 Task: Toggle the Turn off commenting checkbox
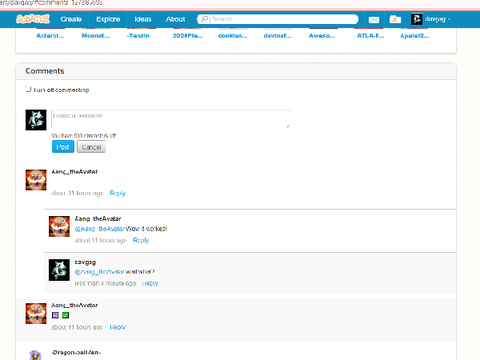pyautogui.click(x=28, y=89)
